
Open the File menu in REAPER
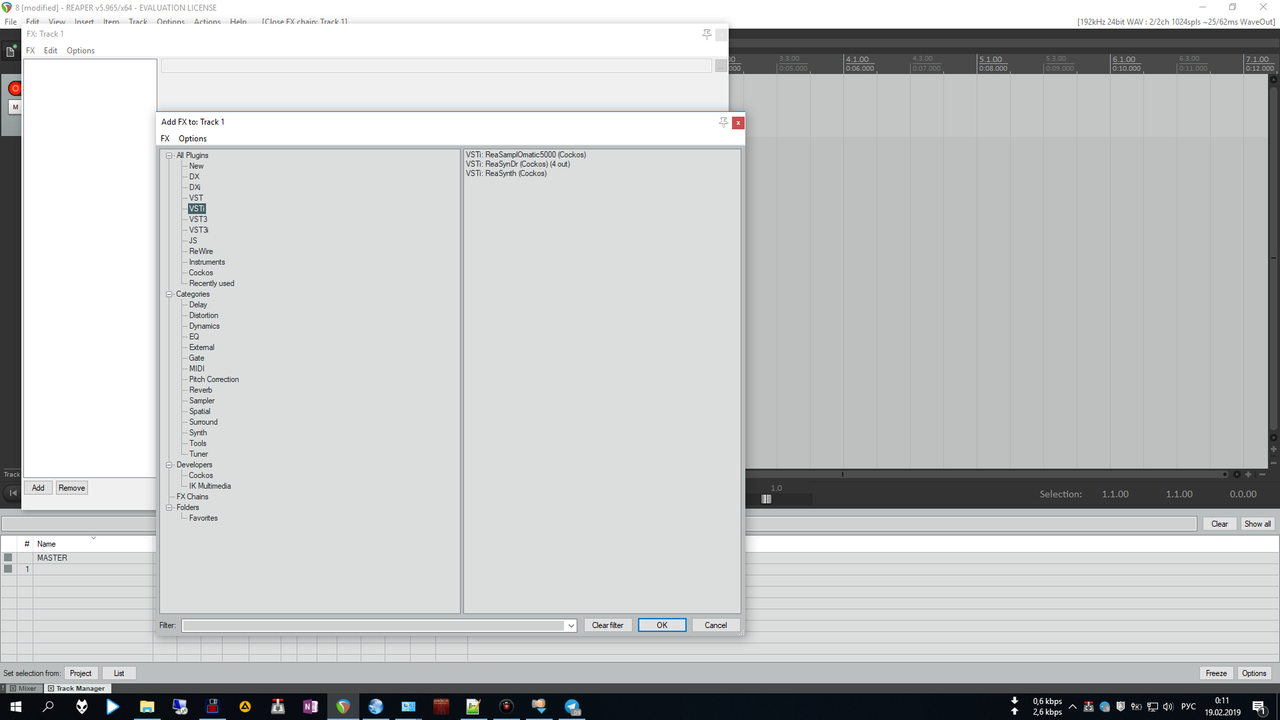coord(10,21)
